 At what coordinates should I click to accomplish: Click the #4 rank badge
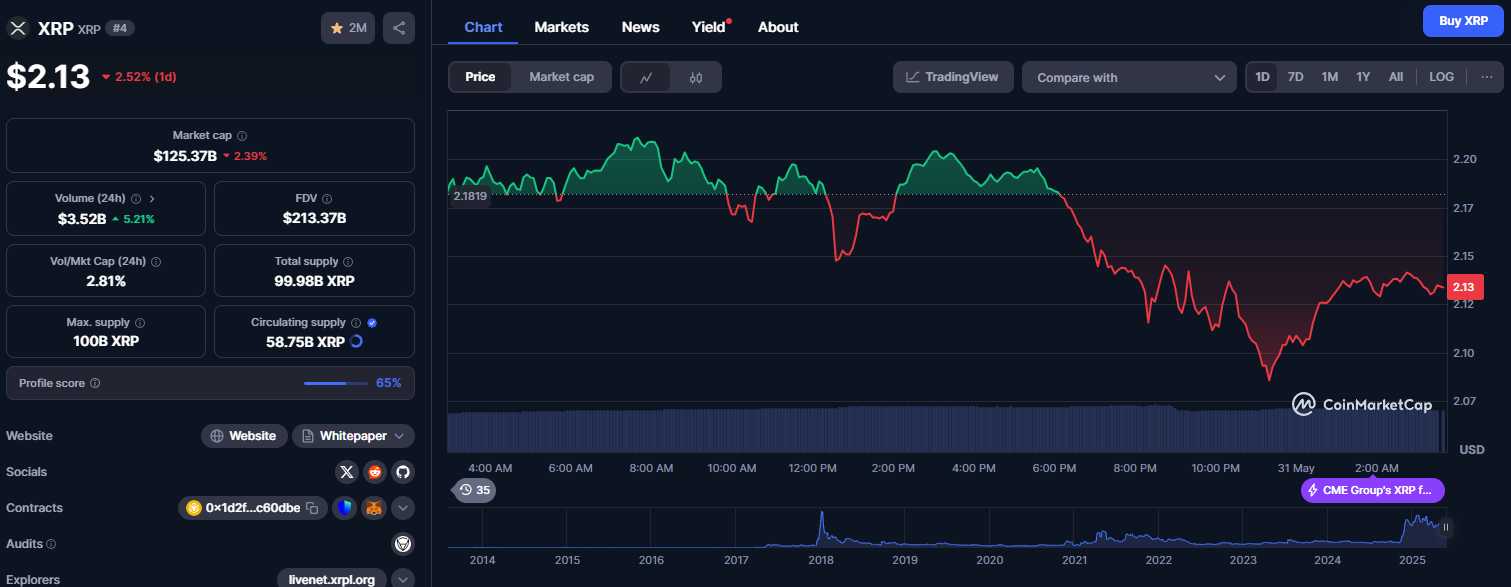120,28
